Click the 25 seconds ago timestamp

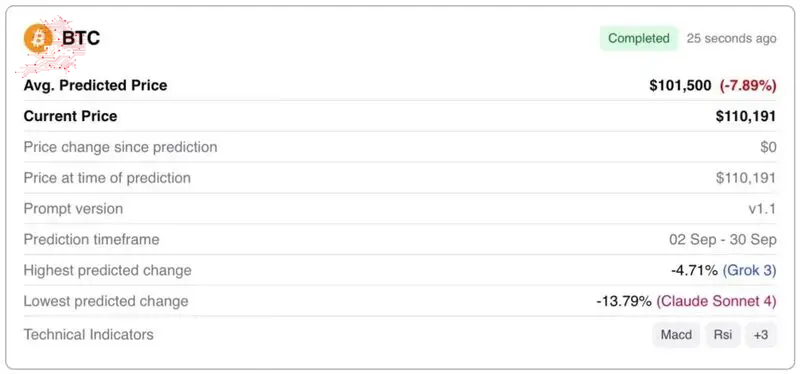point(732,39)
